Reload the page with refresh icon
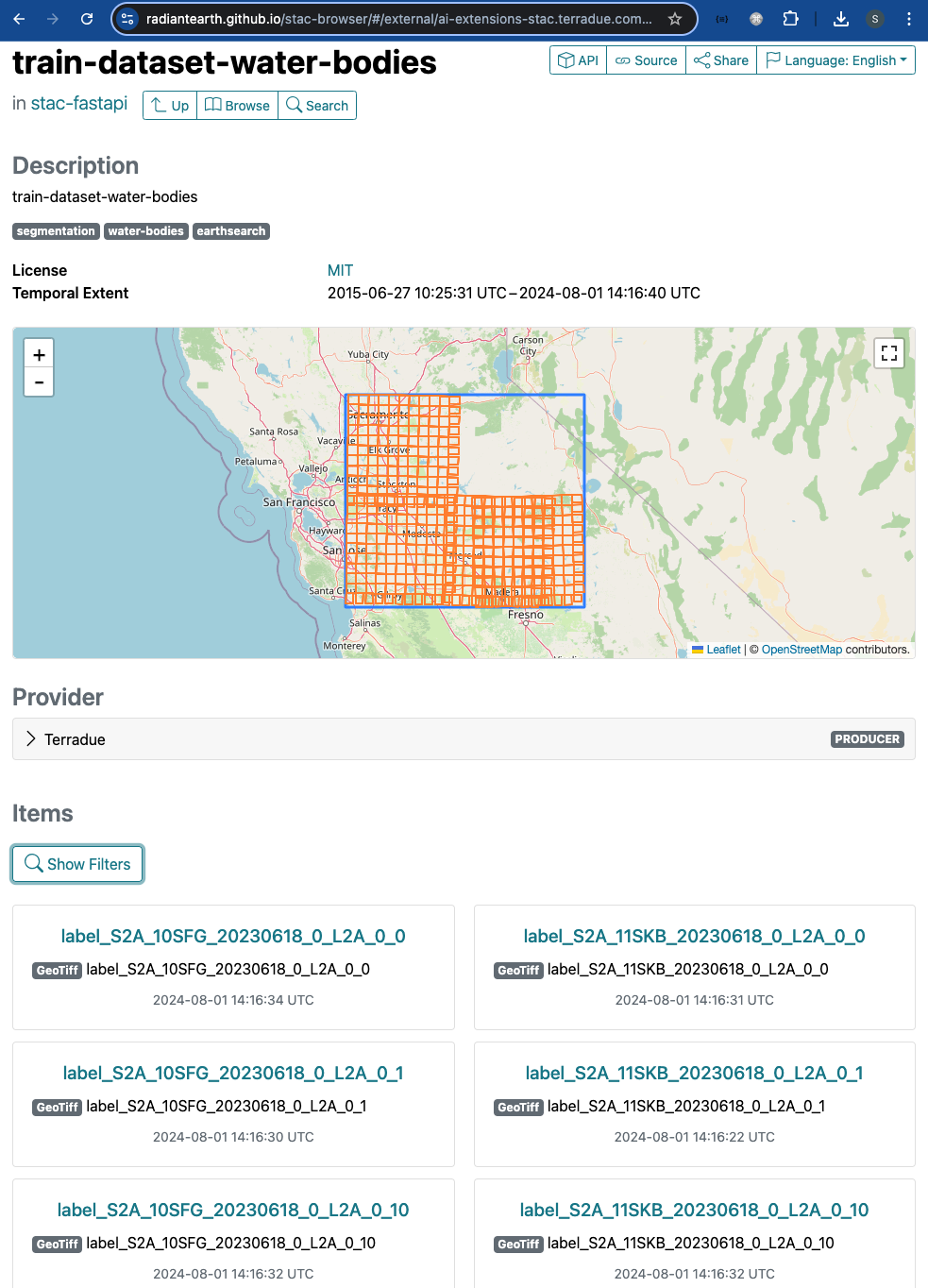Screen dimensions: 928x1288 [x=87, y=19]
